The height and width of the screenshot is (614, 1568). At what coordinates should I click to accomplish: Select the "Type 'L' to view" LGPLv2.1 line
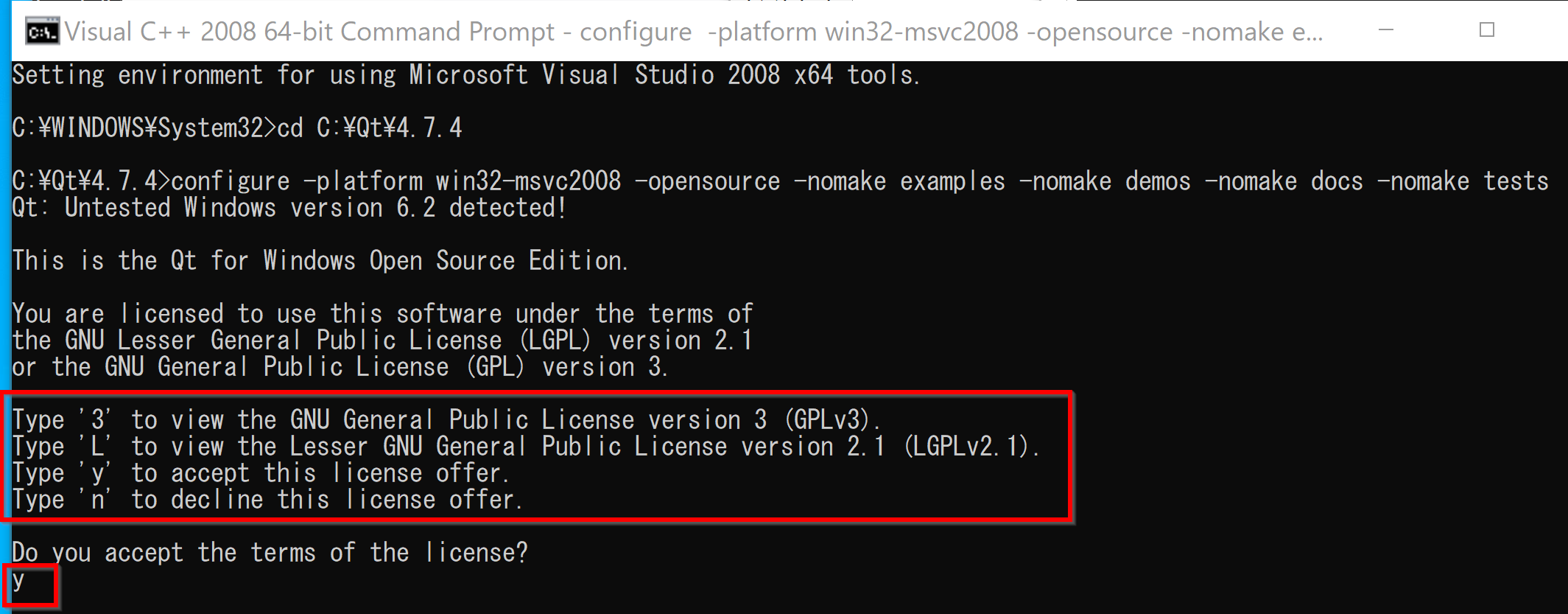click(526, 447)
